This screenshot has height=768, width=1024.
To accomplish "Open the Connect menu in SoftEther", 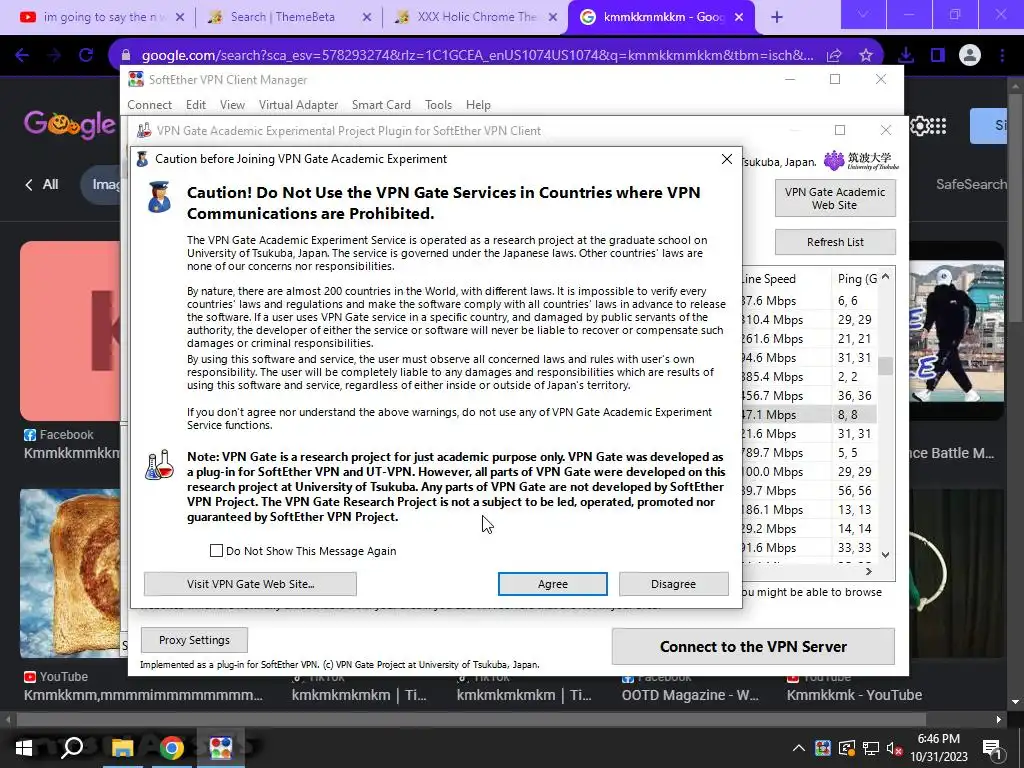I will pos(150,104).
